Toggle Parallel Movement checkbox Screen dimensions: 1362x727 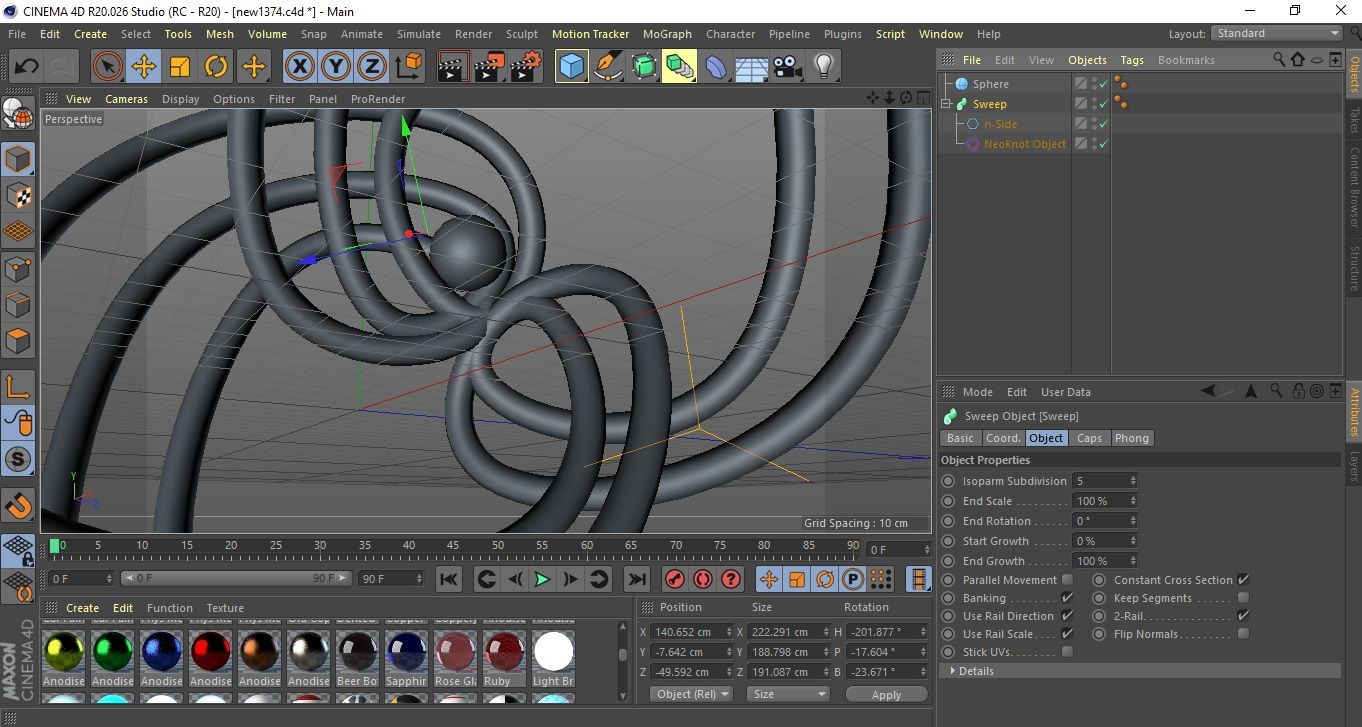pyautogui.click(x=1067, y=580)
